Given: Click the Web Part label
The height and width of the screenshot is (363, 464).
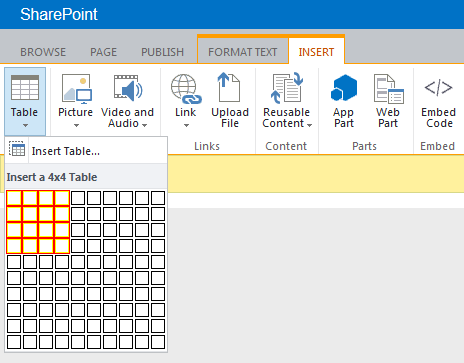Looking at the screenshot, I should pos(388,118).
